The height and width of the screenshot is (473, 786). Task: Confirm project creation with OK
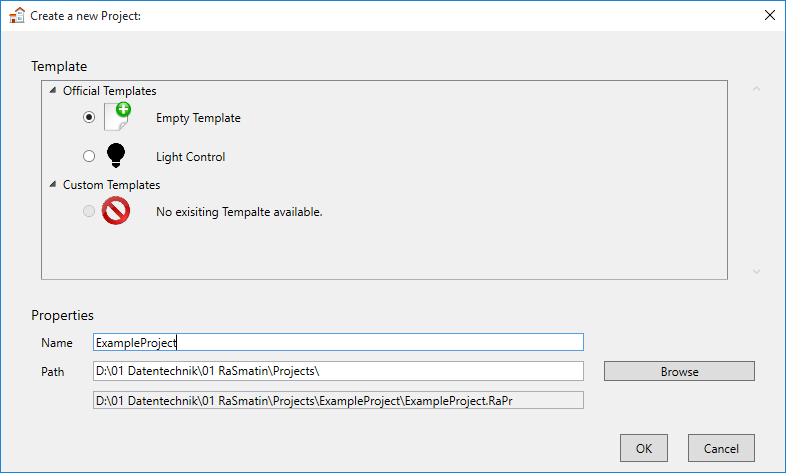(644, 448)
